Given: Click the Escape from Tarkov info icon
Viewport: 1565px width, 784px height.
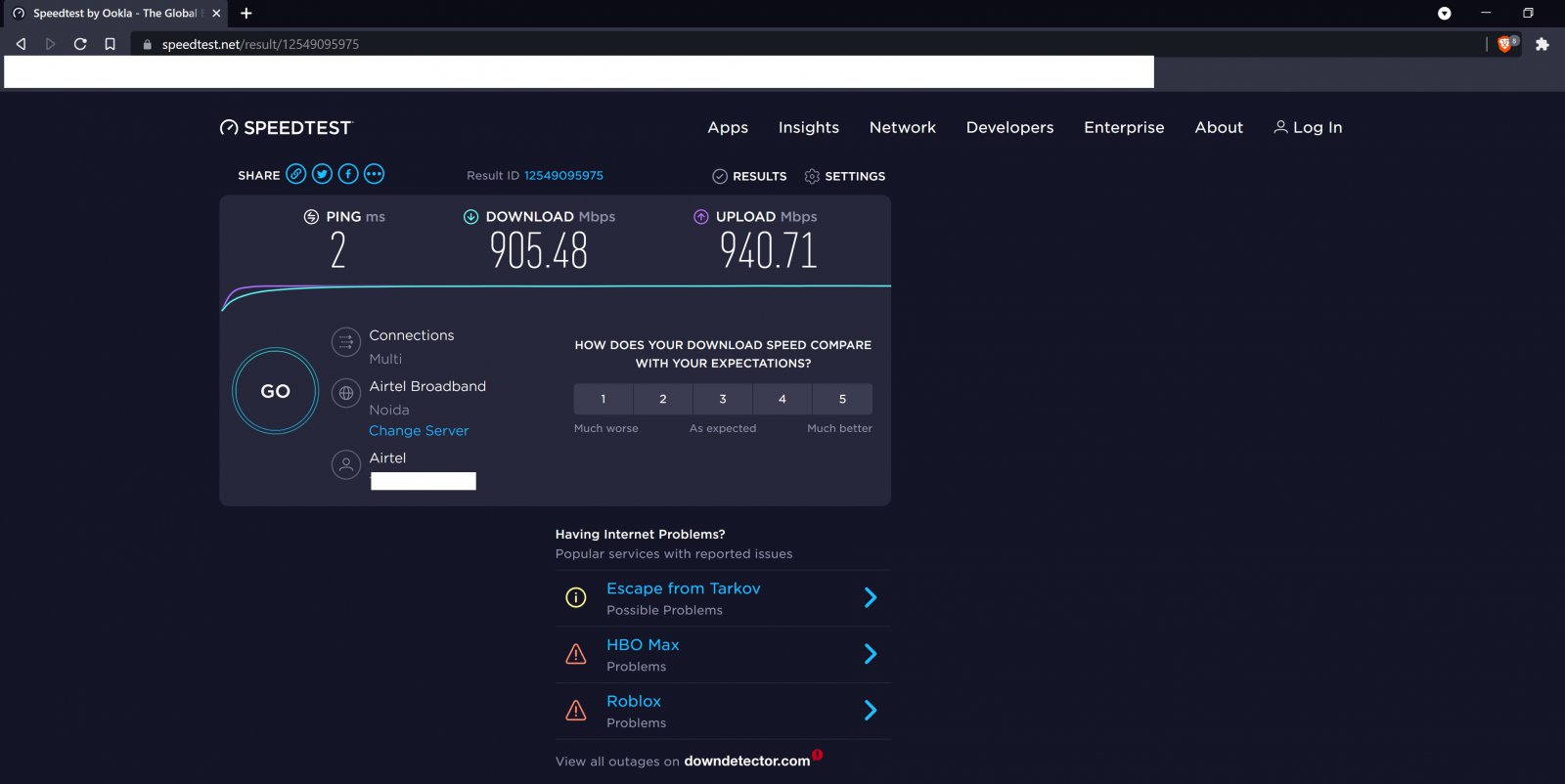Looking at the screenshot, I should (x=576, y=597).
